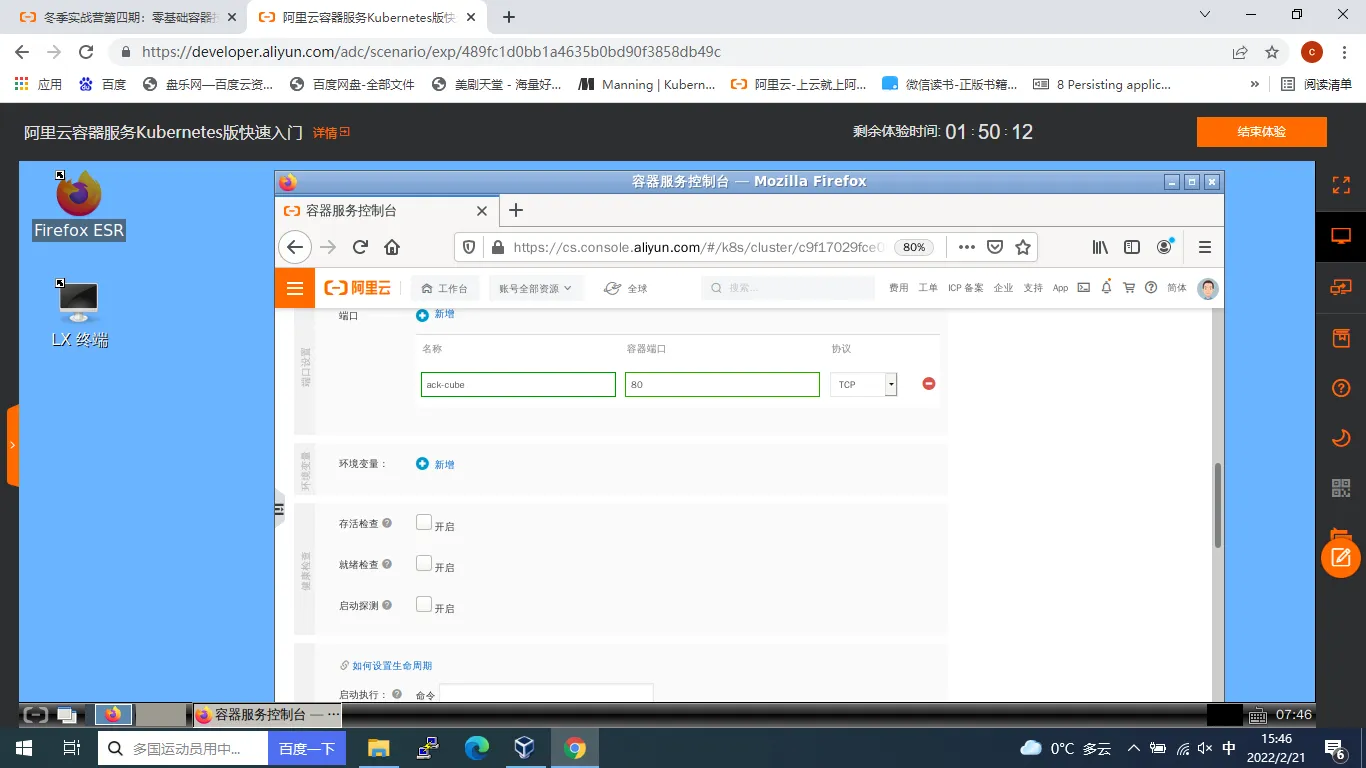Viewport: 1366px width, 768px height.
Task: Open Firefox account icon
Action: 1164,247
